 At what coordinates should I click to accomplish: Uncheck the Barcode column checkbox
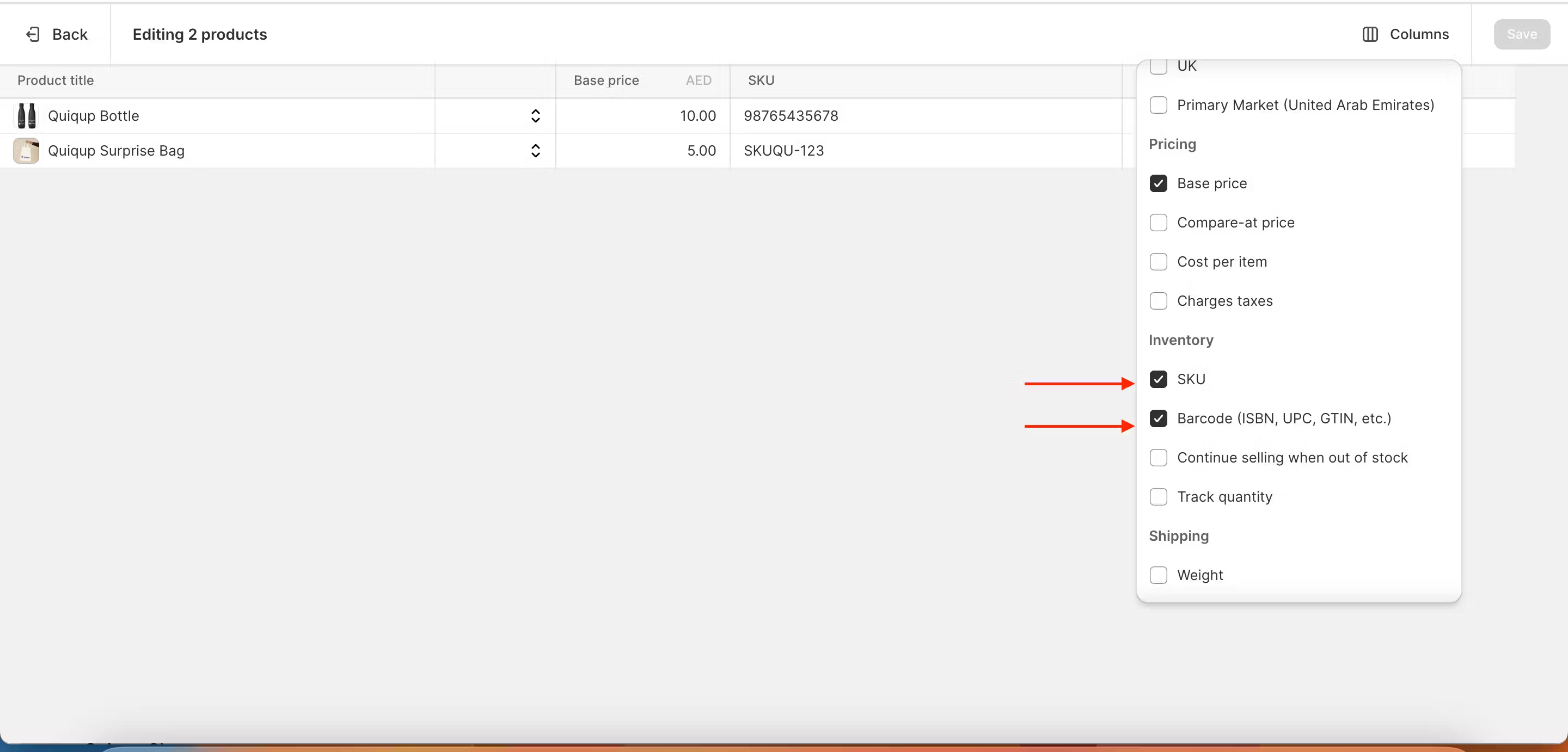(1157, 418)
